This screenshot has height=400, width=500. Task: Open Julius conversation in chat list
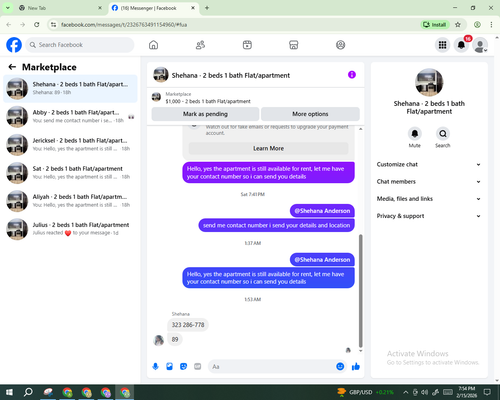[70, 229]
